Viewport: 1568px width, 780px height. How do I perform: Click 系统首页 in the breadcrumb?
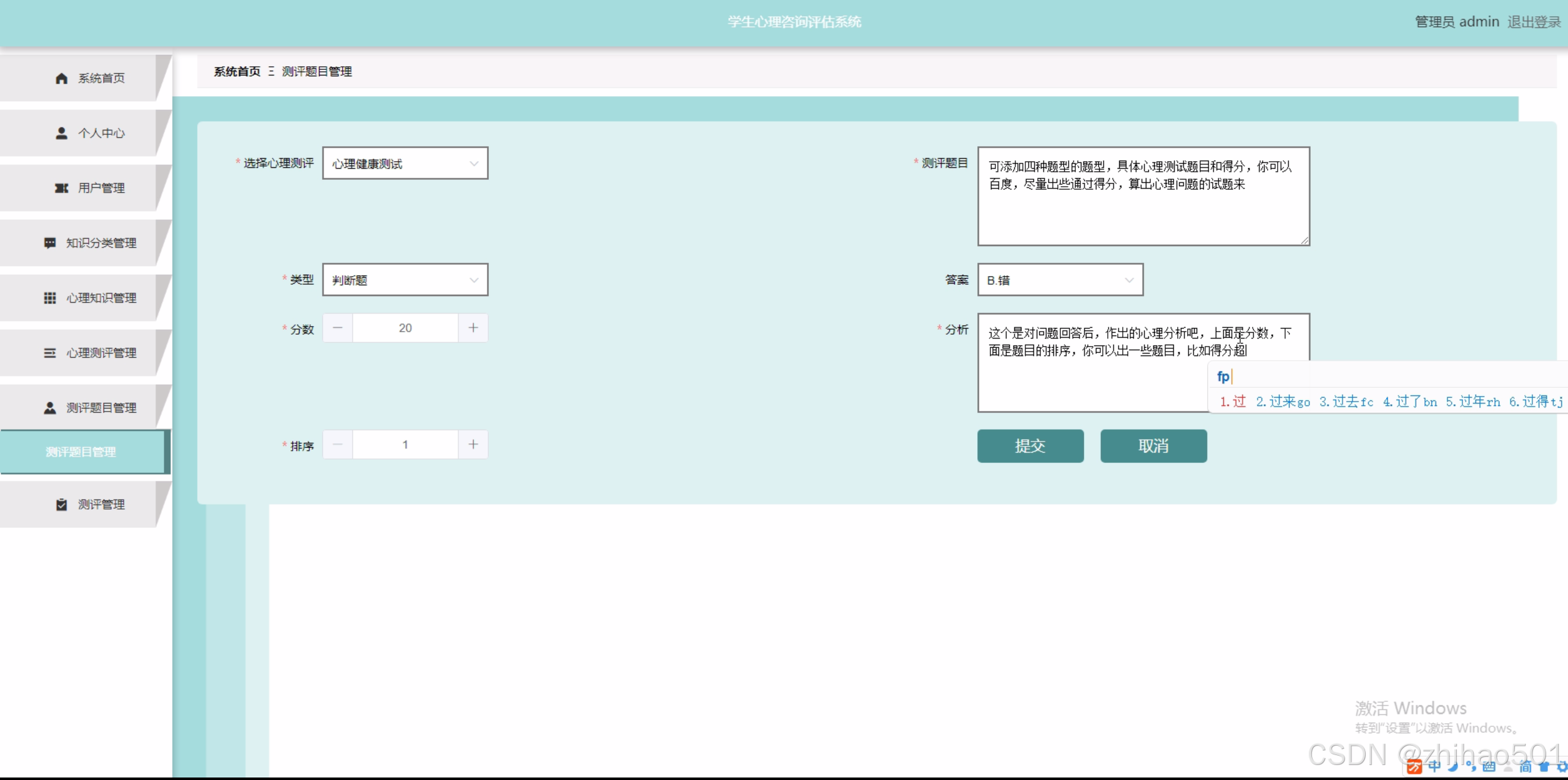coord(237,72)
